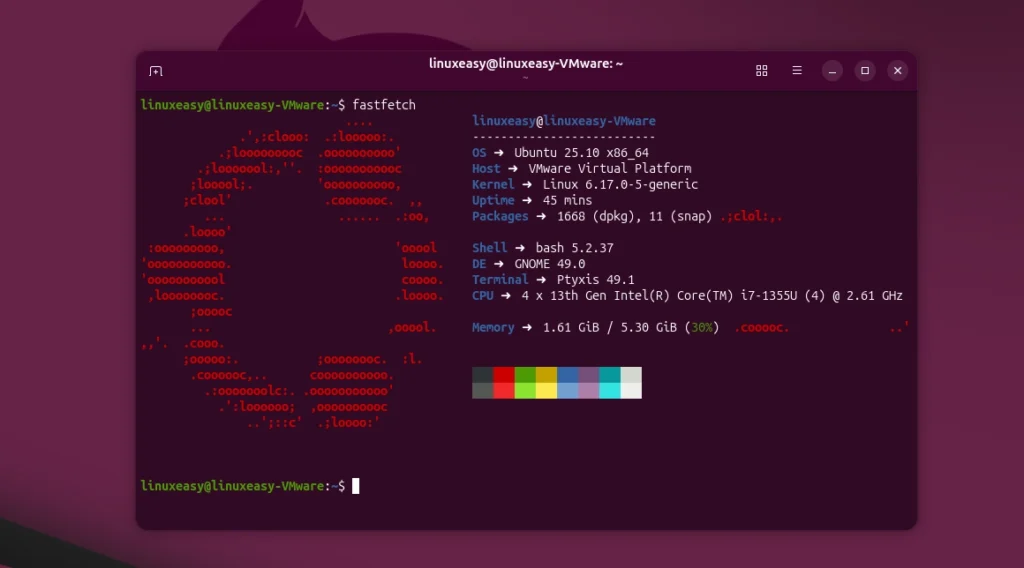Close the terminal window

tap(897, 71)
